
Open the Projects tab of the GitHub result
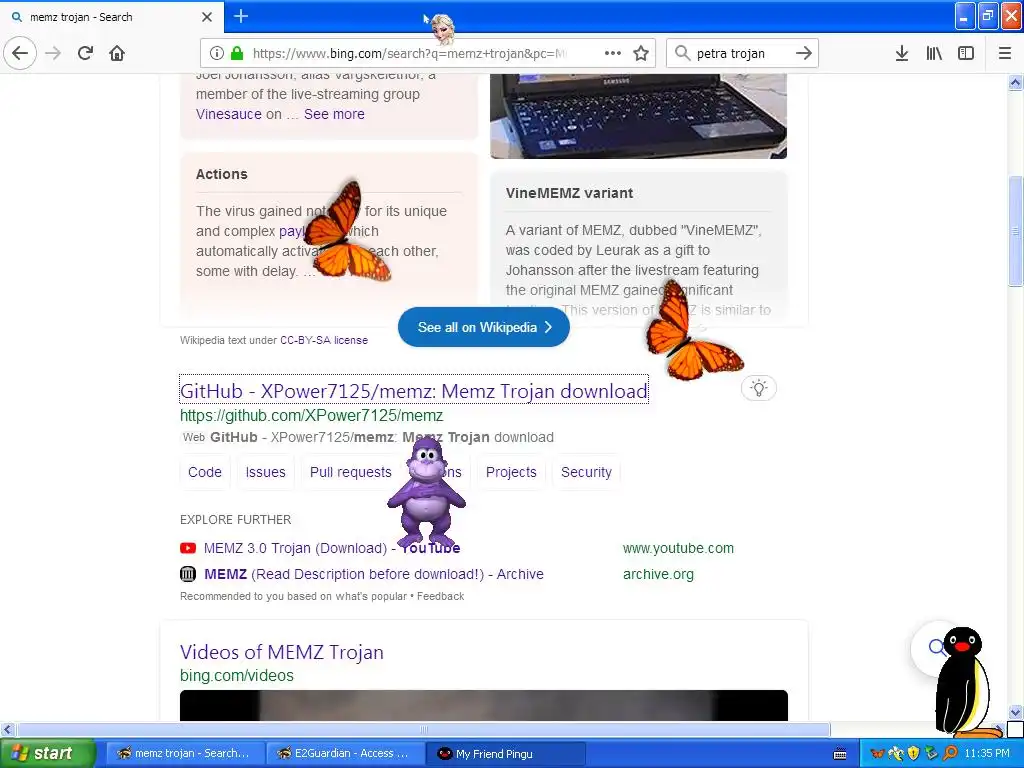point(511,472)
